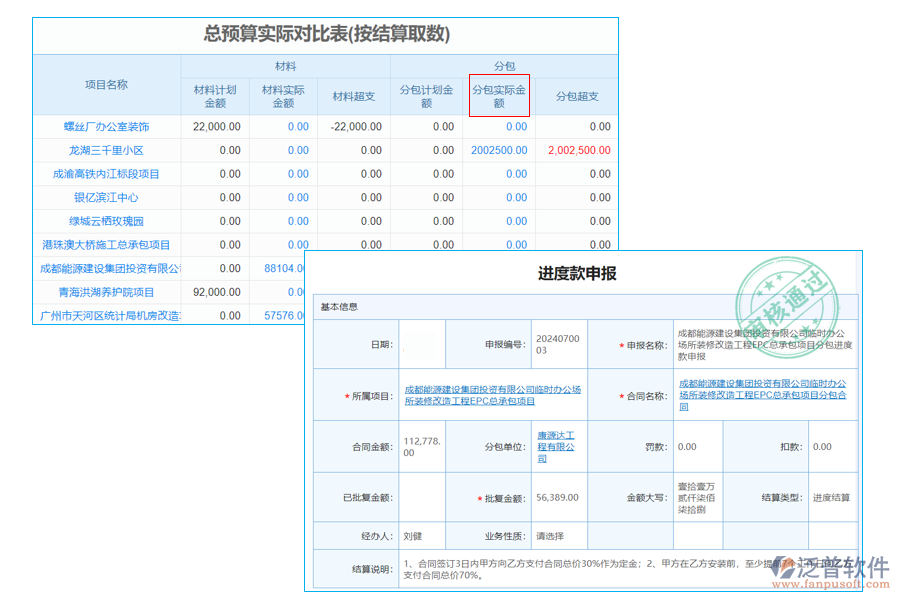Open the 所属项目 project link
The image size is (900, 600).
click(x=490, y=393)
